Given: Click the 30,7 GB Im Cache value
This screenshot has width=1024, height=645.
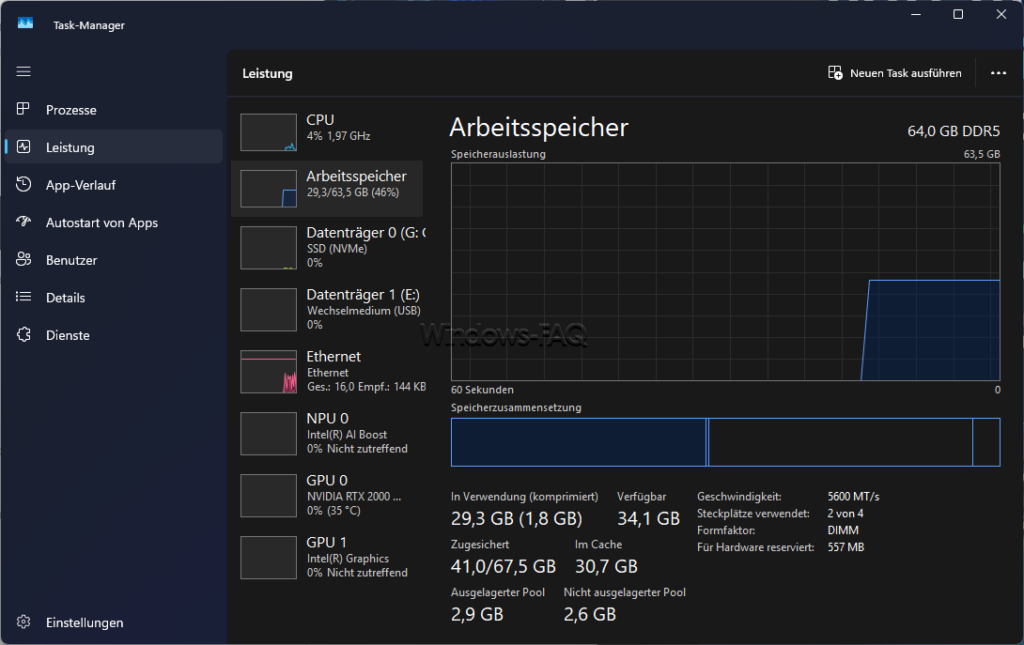Looking at the screenshot, I should (606, 566).
